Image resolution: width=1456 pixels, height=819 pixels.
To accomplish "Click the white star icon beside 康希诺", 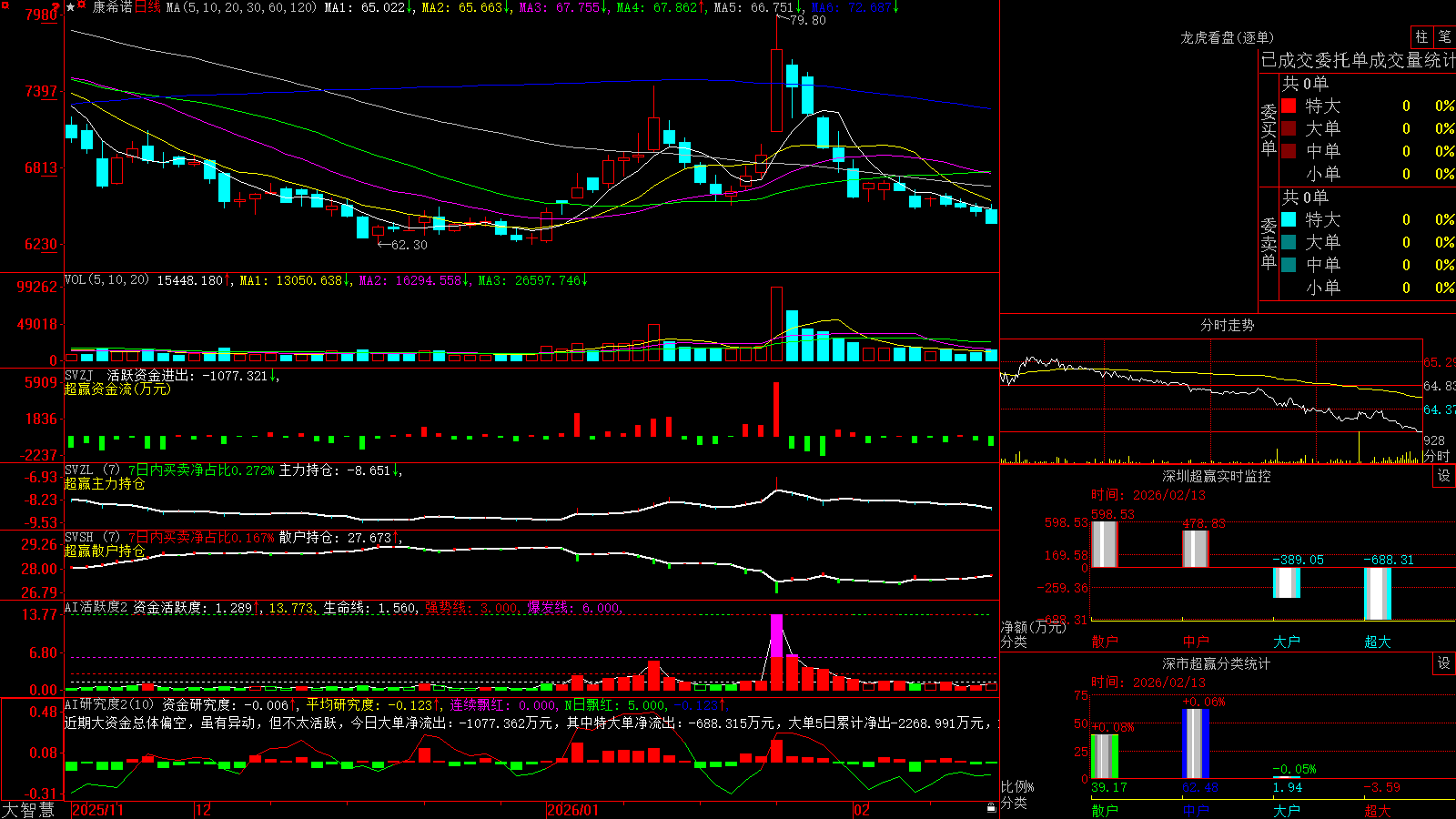I will coord(71,7).
